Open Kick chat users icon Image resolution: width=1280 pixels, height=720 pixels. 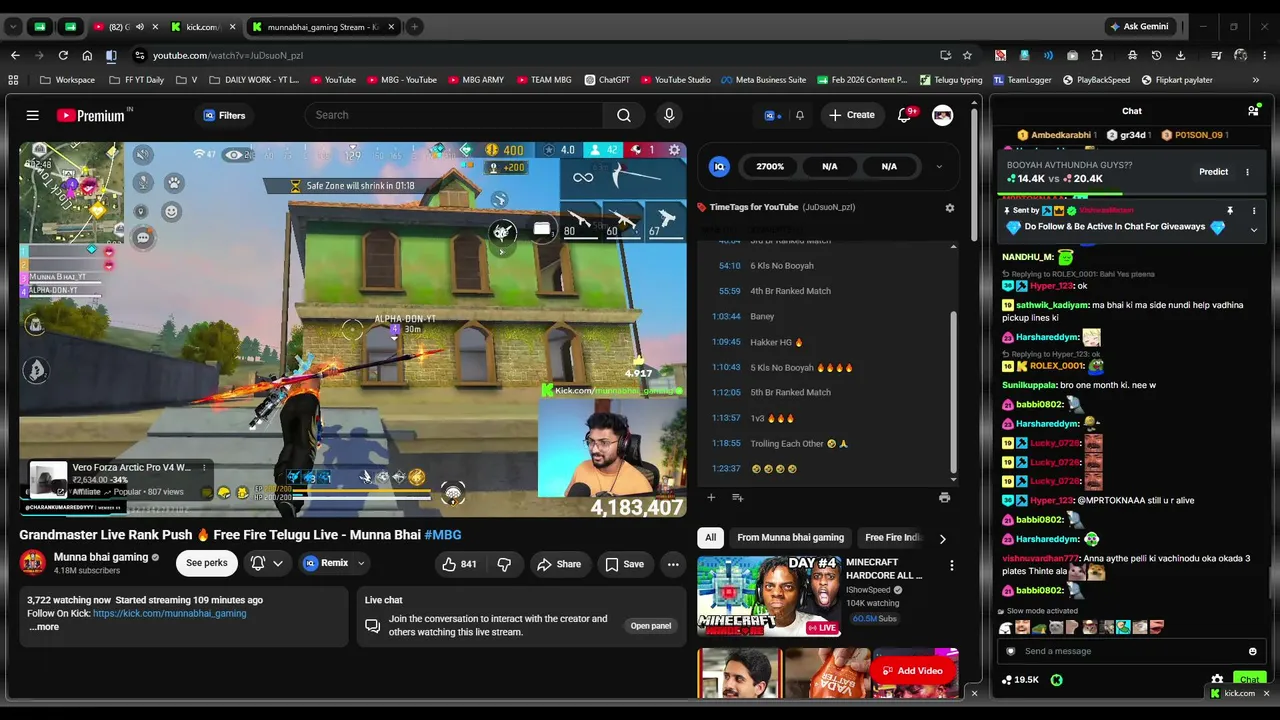click(1253, 111)
